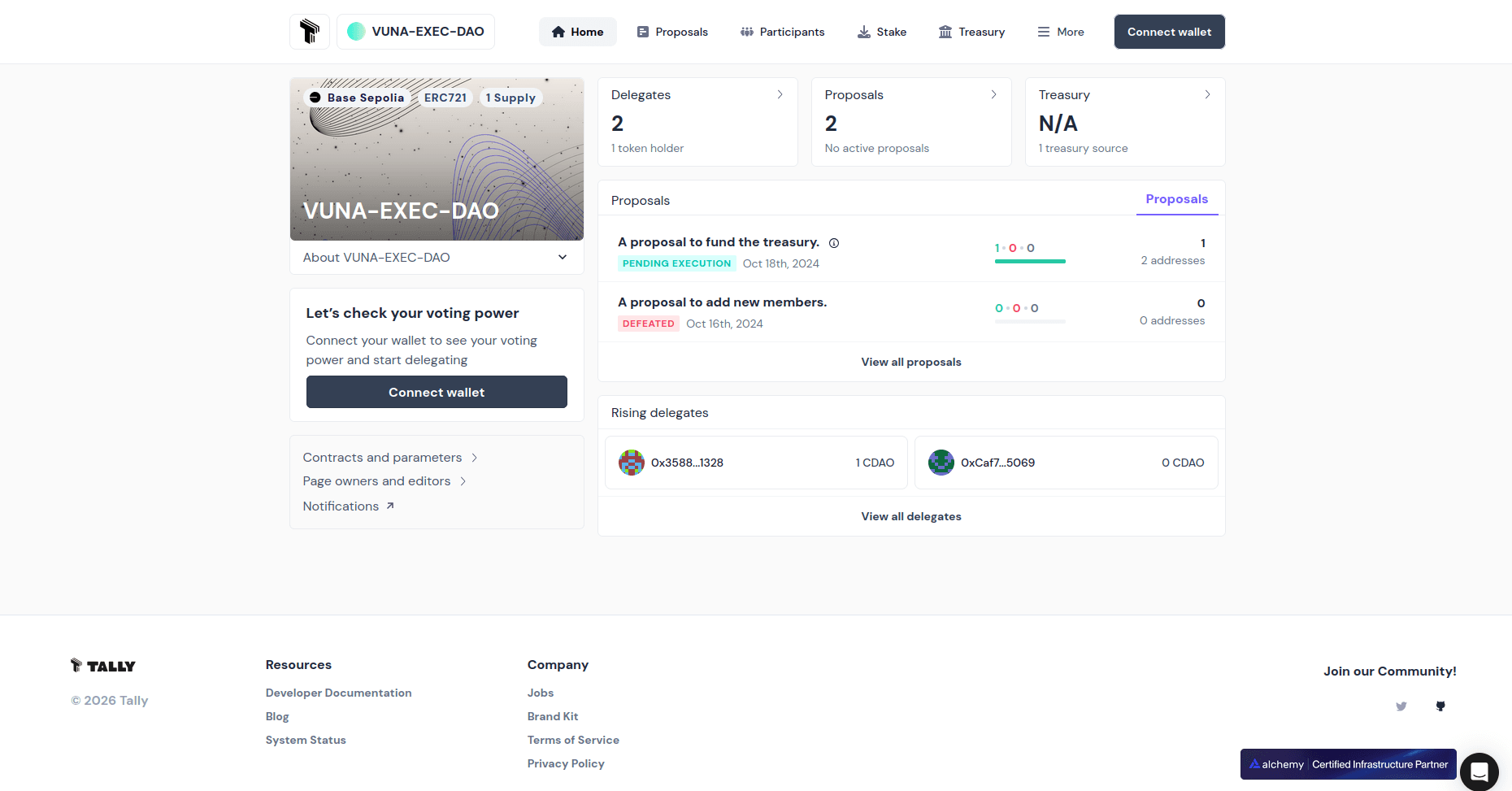
Task: Select the Home navigation icon
Action: point(558,31)
